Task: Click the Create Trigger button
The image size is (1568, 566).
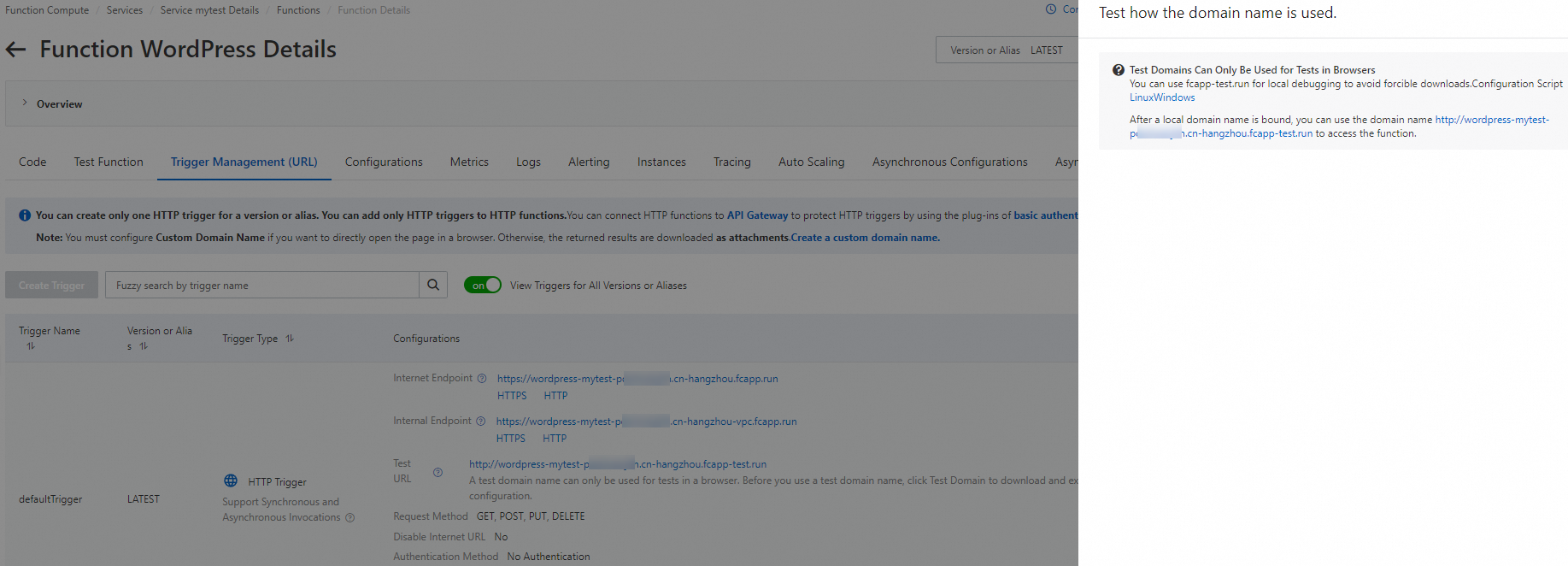Action: [51, 285]
